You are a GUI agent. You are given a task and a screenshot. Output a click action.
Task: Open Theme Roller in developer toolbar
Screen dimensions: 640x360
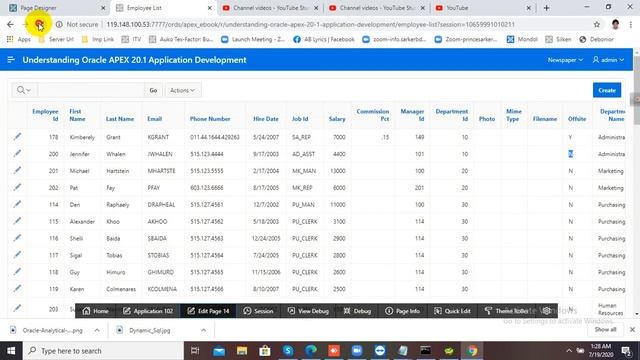tap(507, 311)
